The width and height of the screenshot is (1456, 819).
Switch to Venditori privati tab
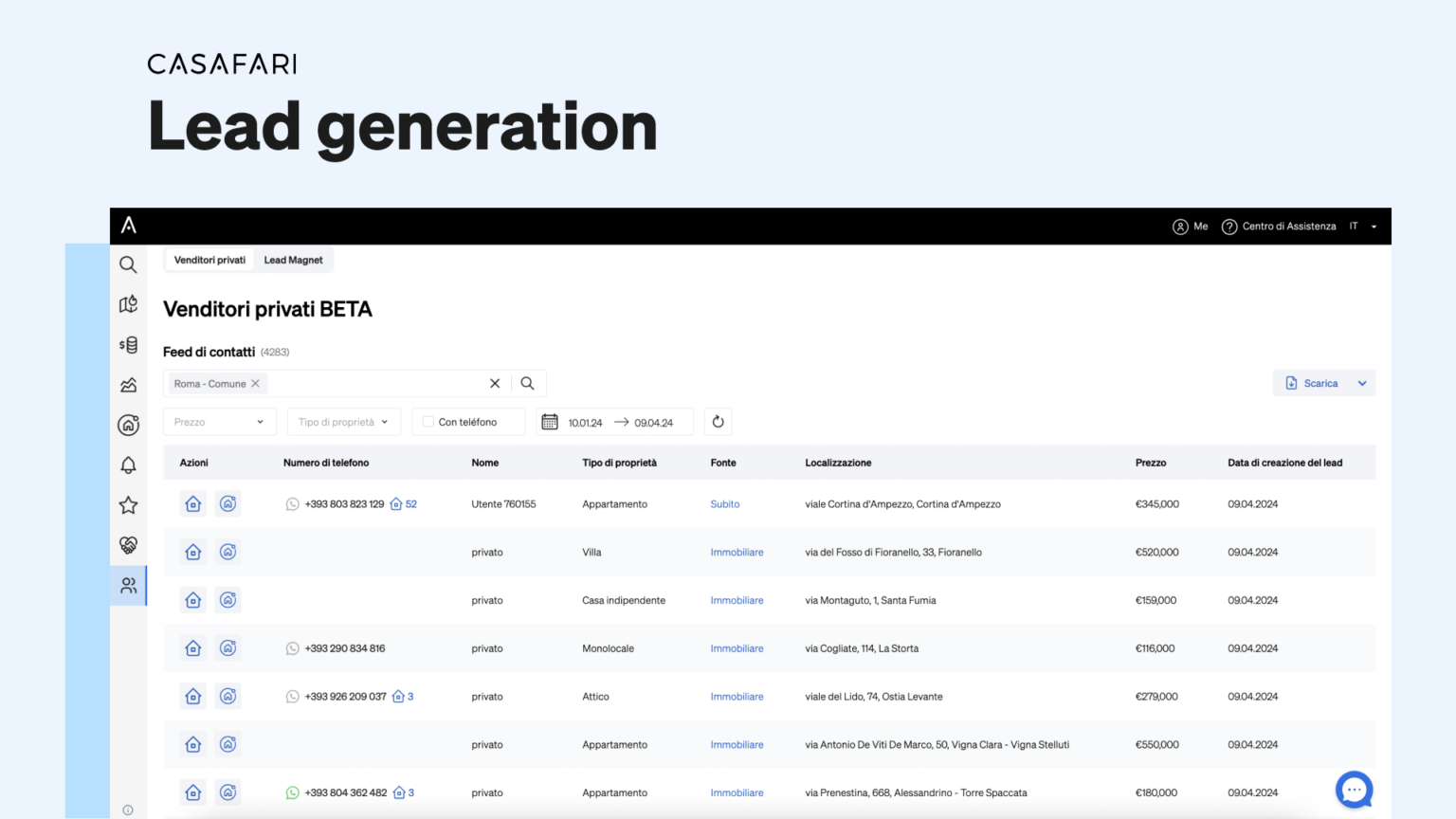coord(209,260)
